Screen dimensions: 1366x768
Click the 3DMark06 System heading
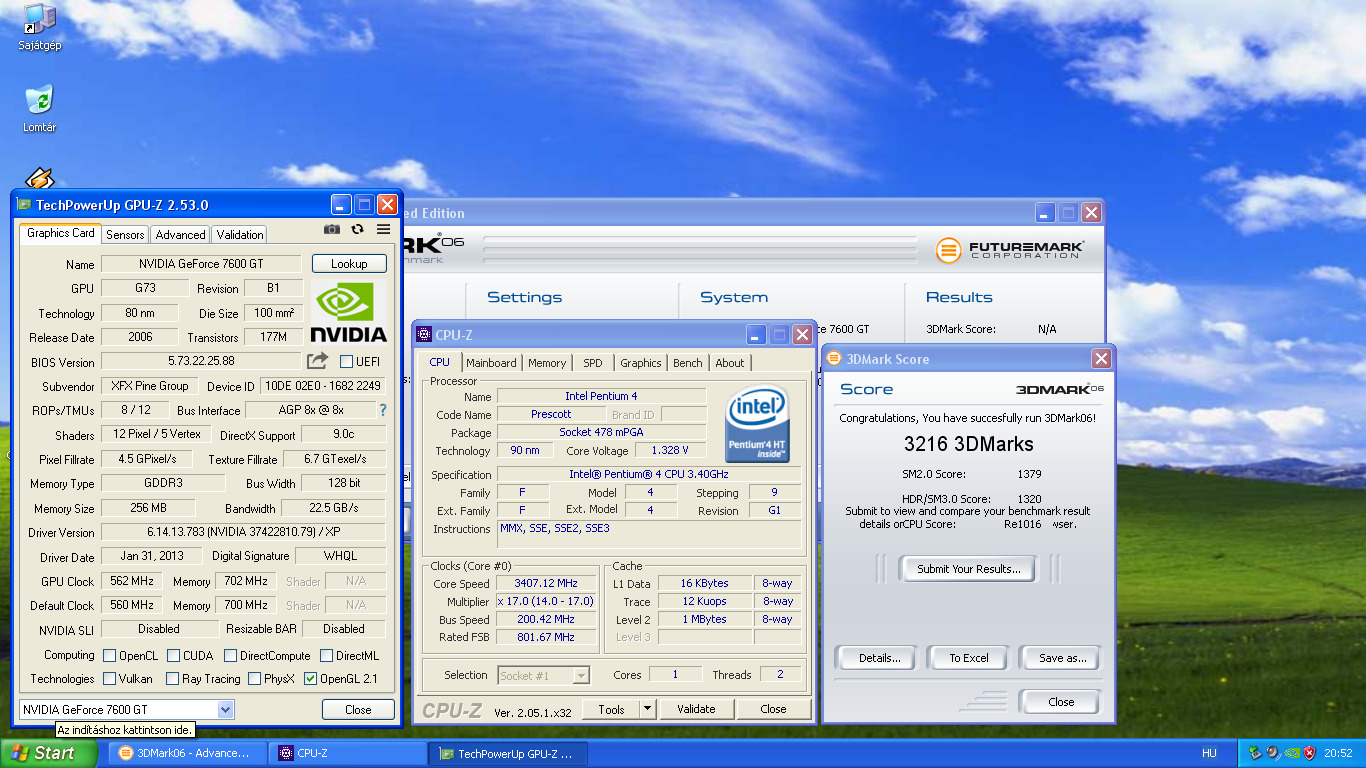point(734,297)
